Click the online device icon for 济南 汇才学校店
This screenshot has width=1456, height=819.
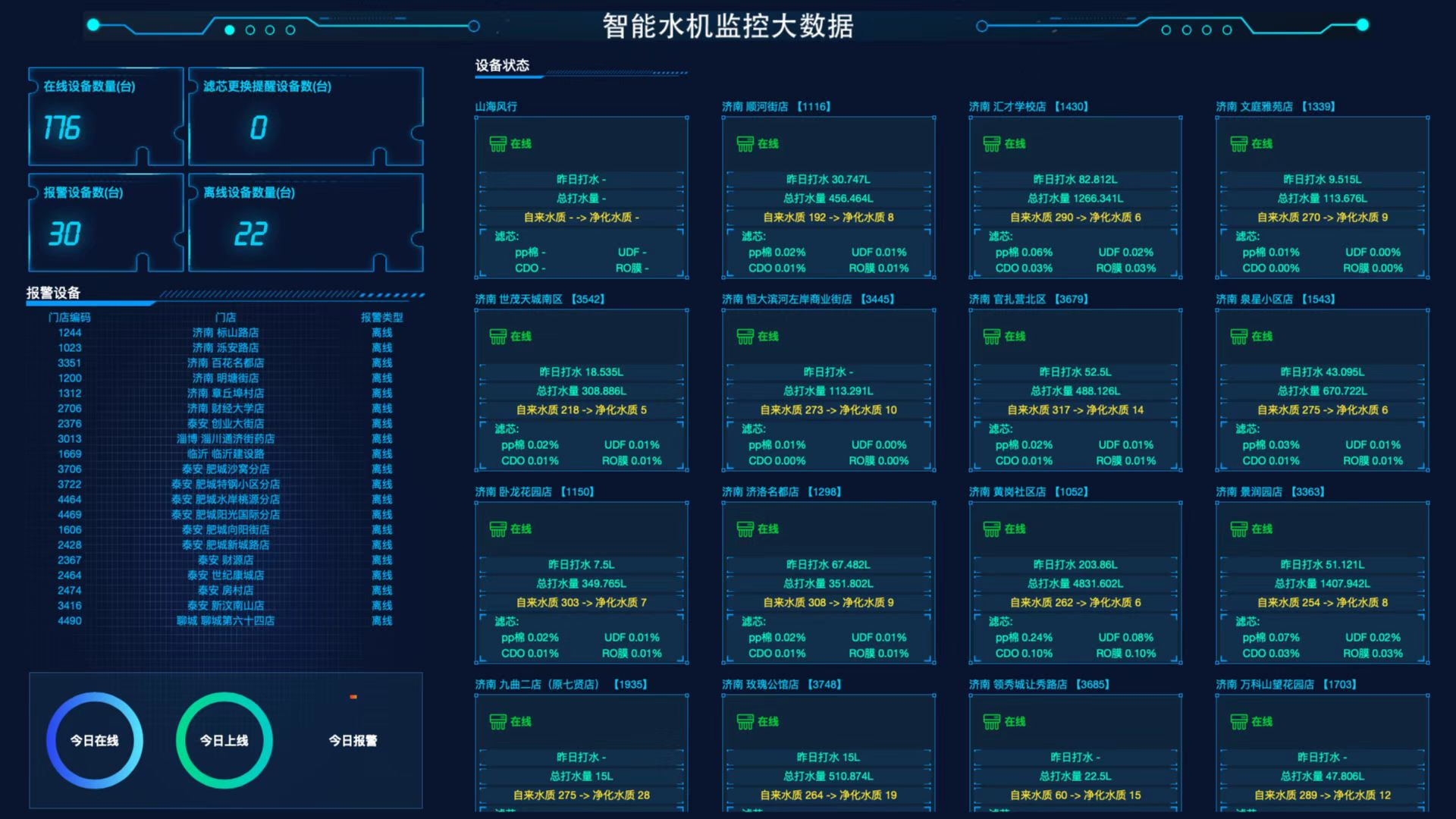click(x=992, y=144)
